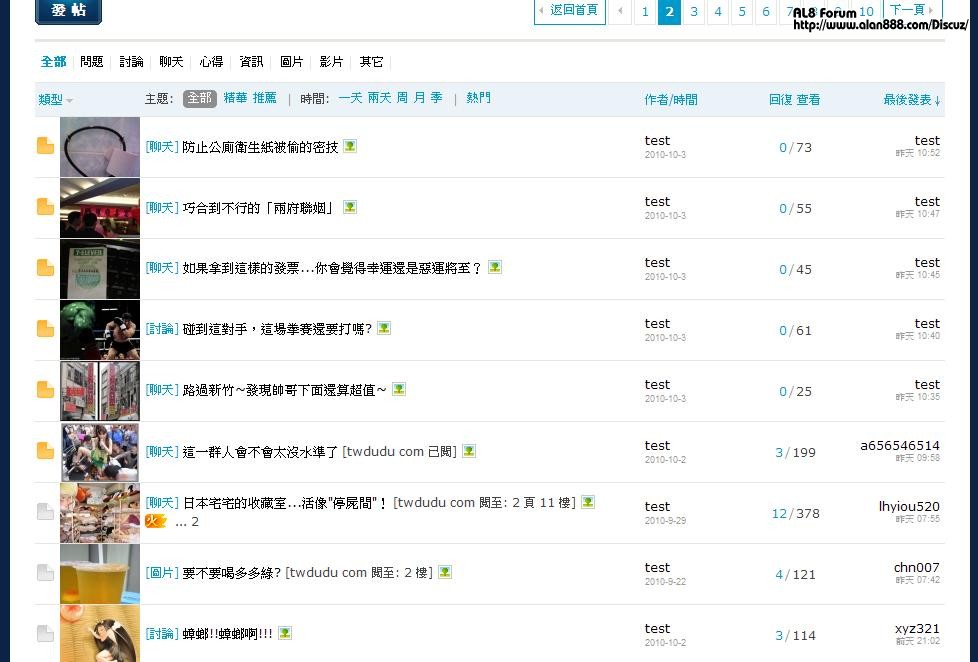Click image attachment icon after 要不要喝多多綠 title
The width and height of the screenshot is (978, 662).
(x=445, y=572)
